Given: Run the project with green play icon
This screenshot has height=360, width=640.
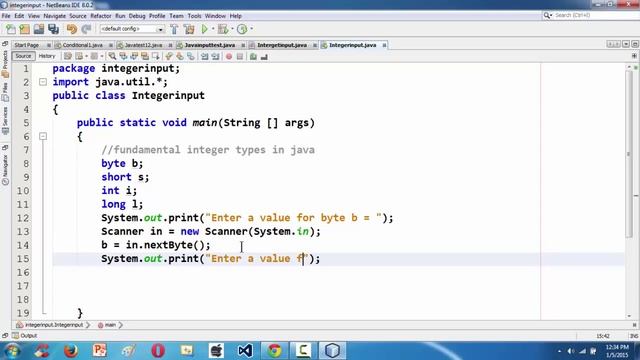Looking at the screenshot, I should point(204,29).
